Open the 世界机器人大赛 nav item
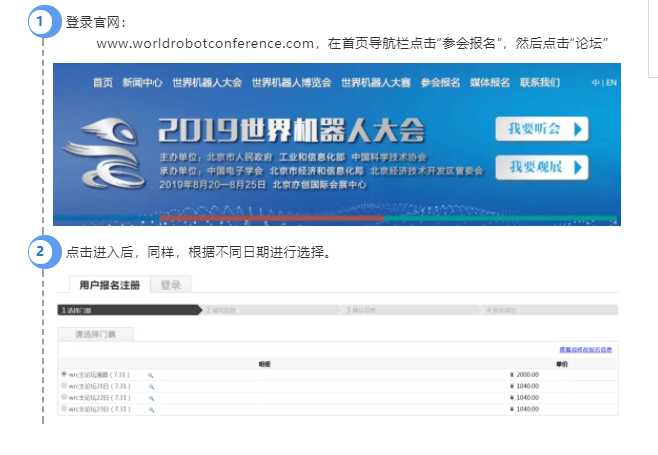 [376, 82]
